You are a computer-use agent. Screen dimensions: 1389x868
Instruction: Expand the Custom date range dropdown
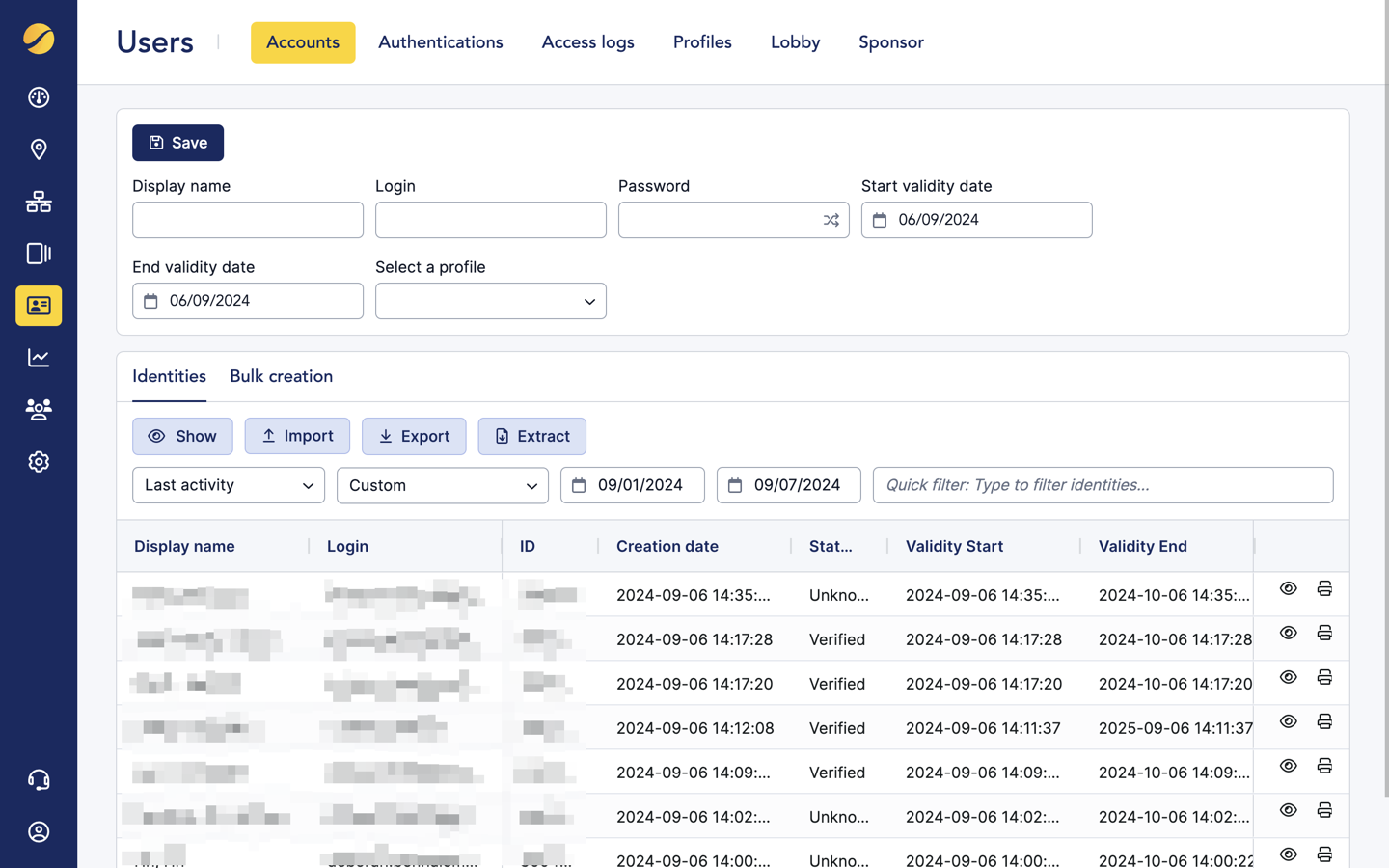pyautogui.click(x=442, y=485)
